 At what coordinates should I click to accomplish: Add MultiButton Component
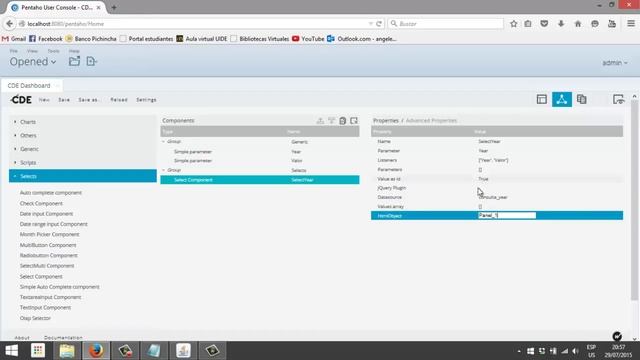[x=48, y=245]
